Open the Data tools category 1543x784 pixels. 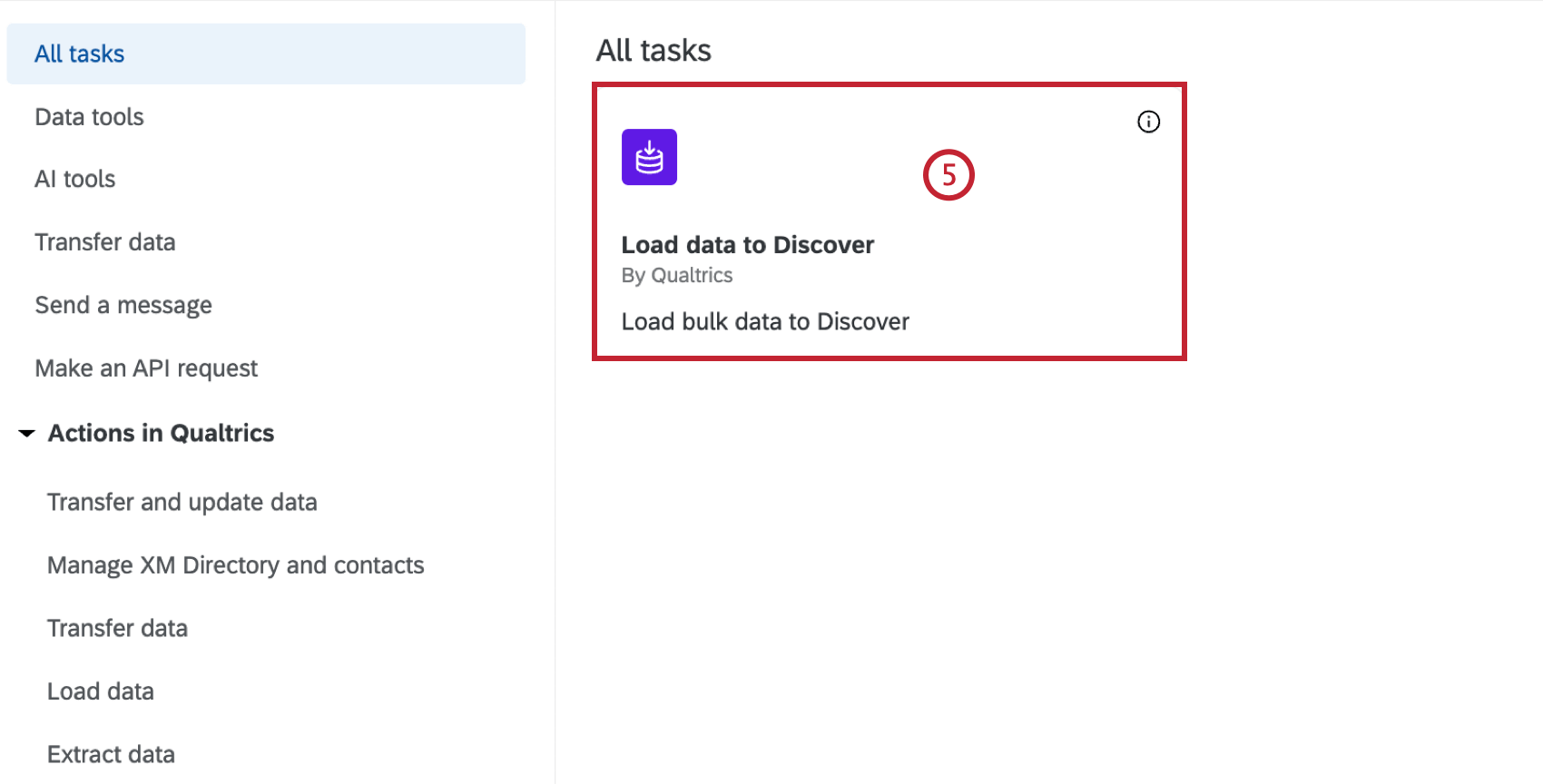(x=89, y=117)
